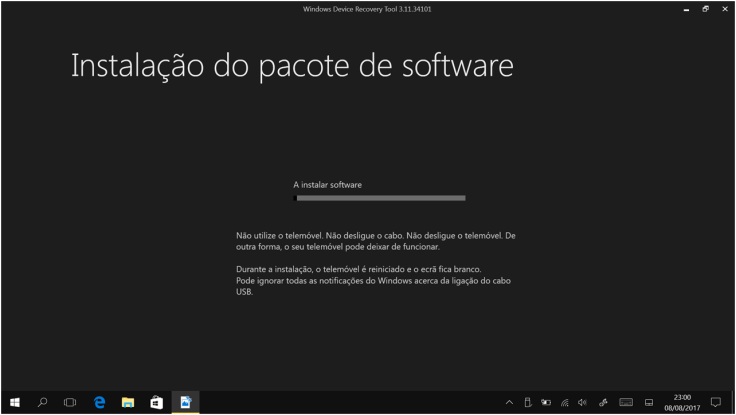
Task: Click the taskbar Search magnifier icon
Action: pos(42,402)
